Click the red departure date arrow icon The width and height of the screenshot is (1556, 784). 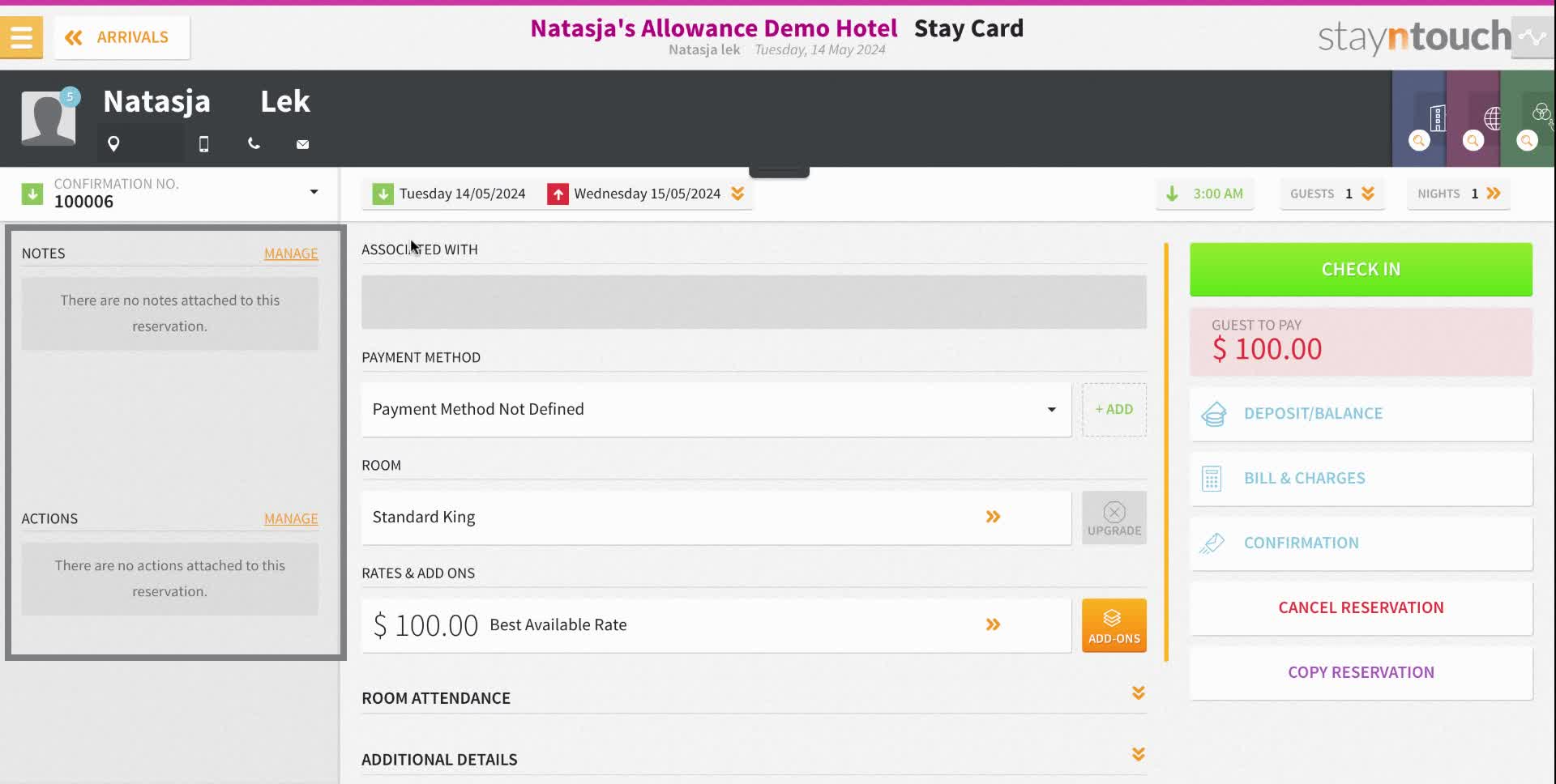[558, 194]
